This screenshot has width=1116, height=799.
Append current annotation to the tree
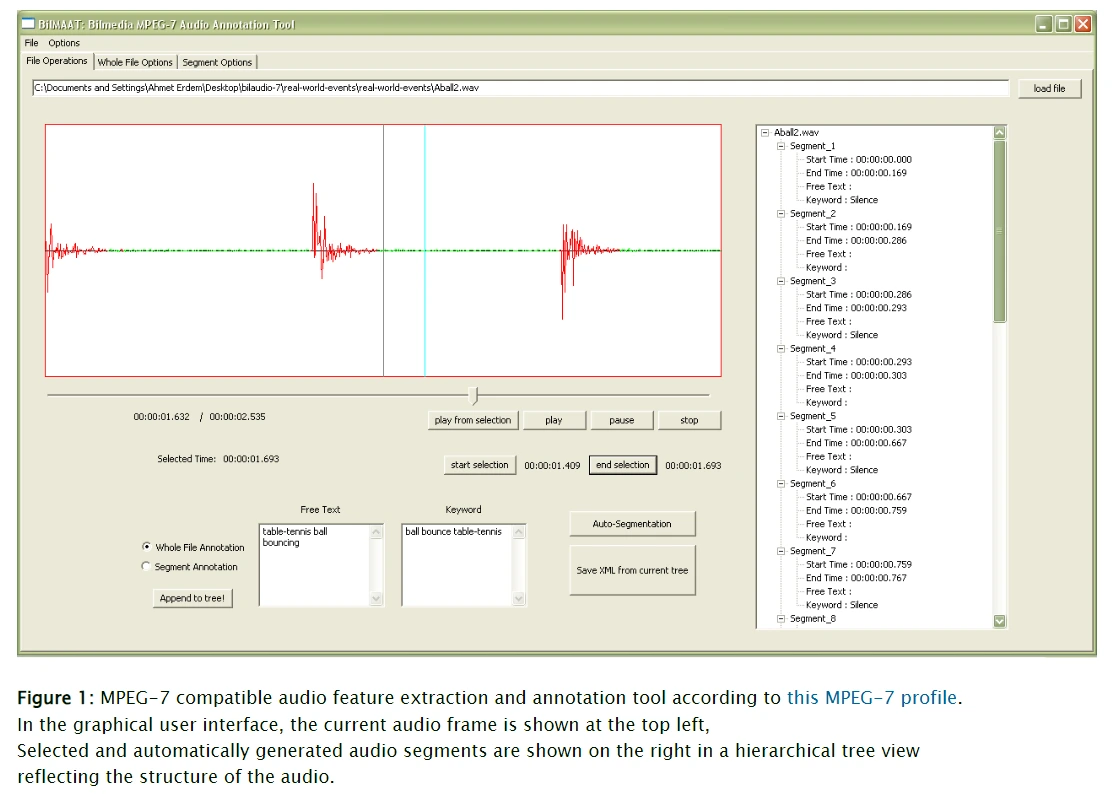coord(192,597)
